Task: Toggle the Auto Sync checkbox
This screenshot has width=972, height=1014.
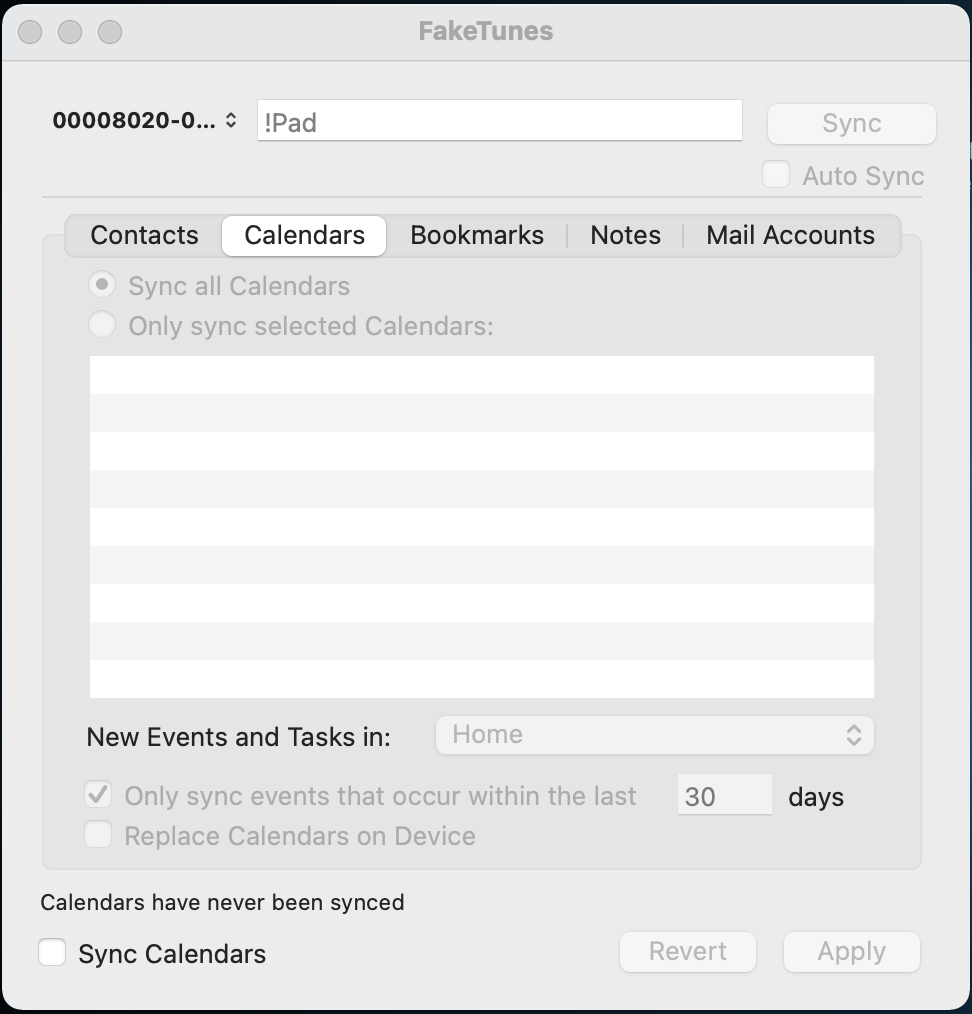Action: click(x=776, y=175)
